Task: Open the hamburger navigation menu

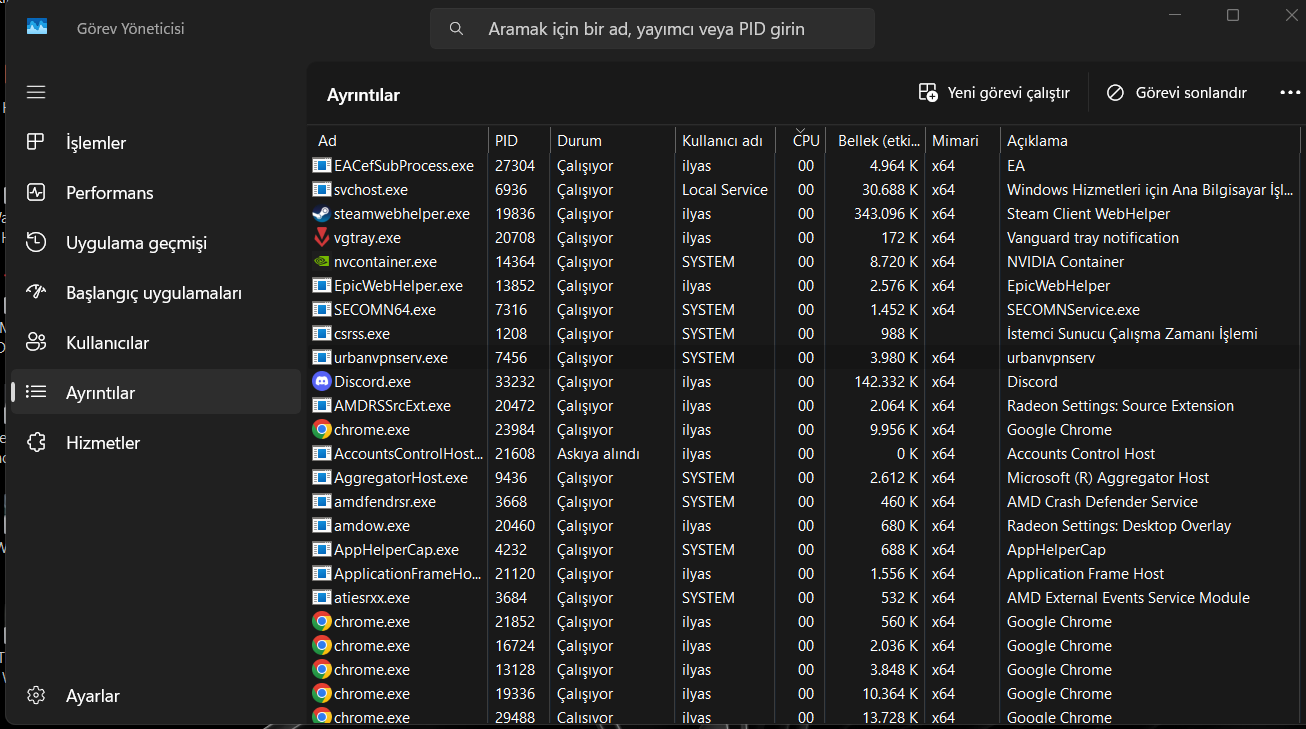Action: [x=36, y=92]
